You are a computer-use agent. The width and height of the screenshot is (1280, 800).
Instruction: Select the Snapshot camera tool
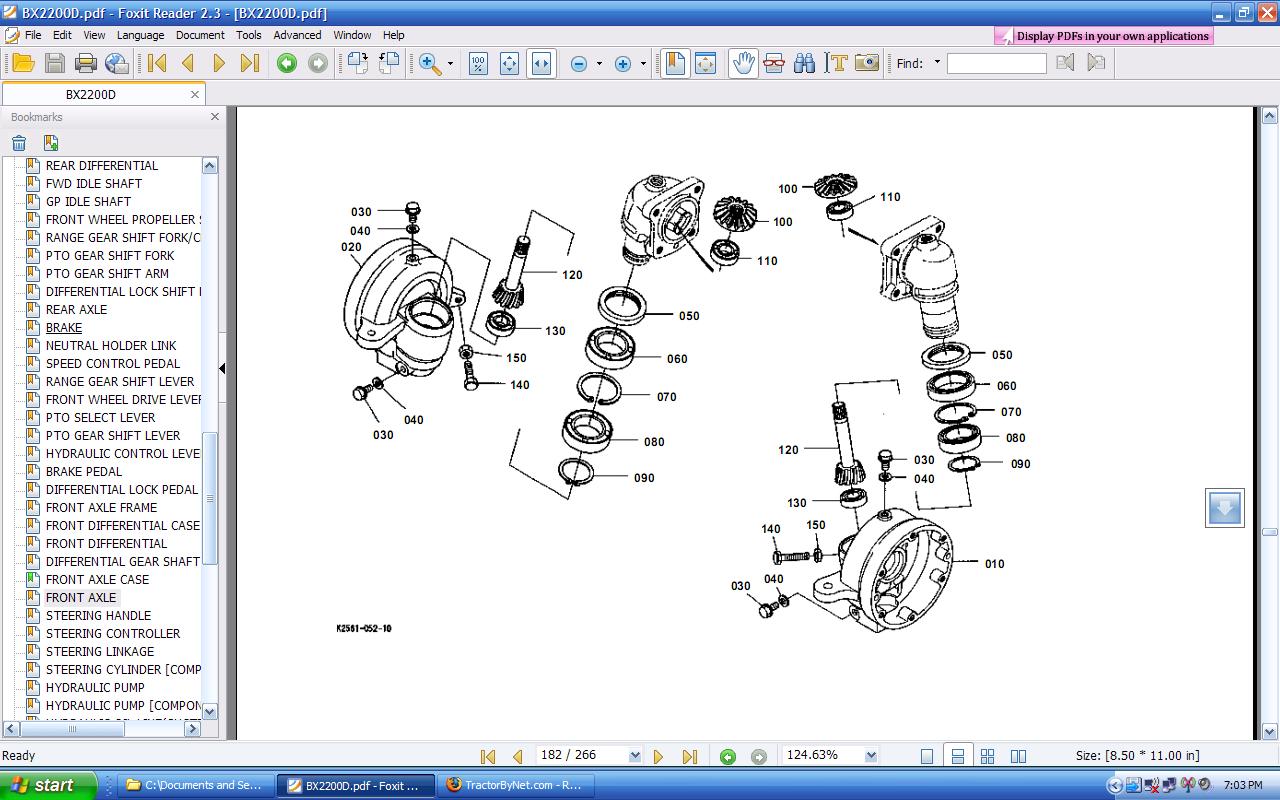[x=867, y=63]
